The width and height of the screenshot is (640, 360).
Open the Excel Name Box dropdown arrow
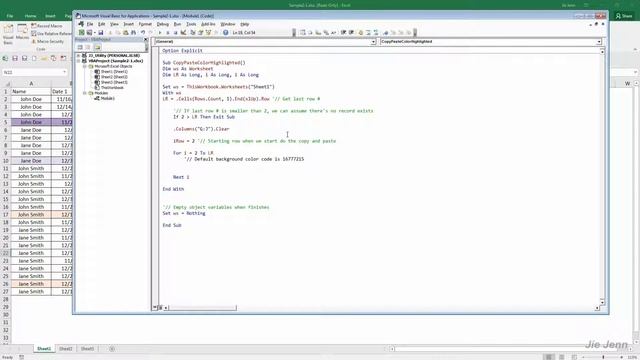coord(64,72)
